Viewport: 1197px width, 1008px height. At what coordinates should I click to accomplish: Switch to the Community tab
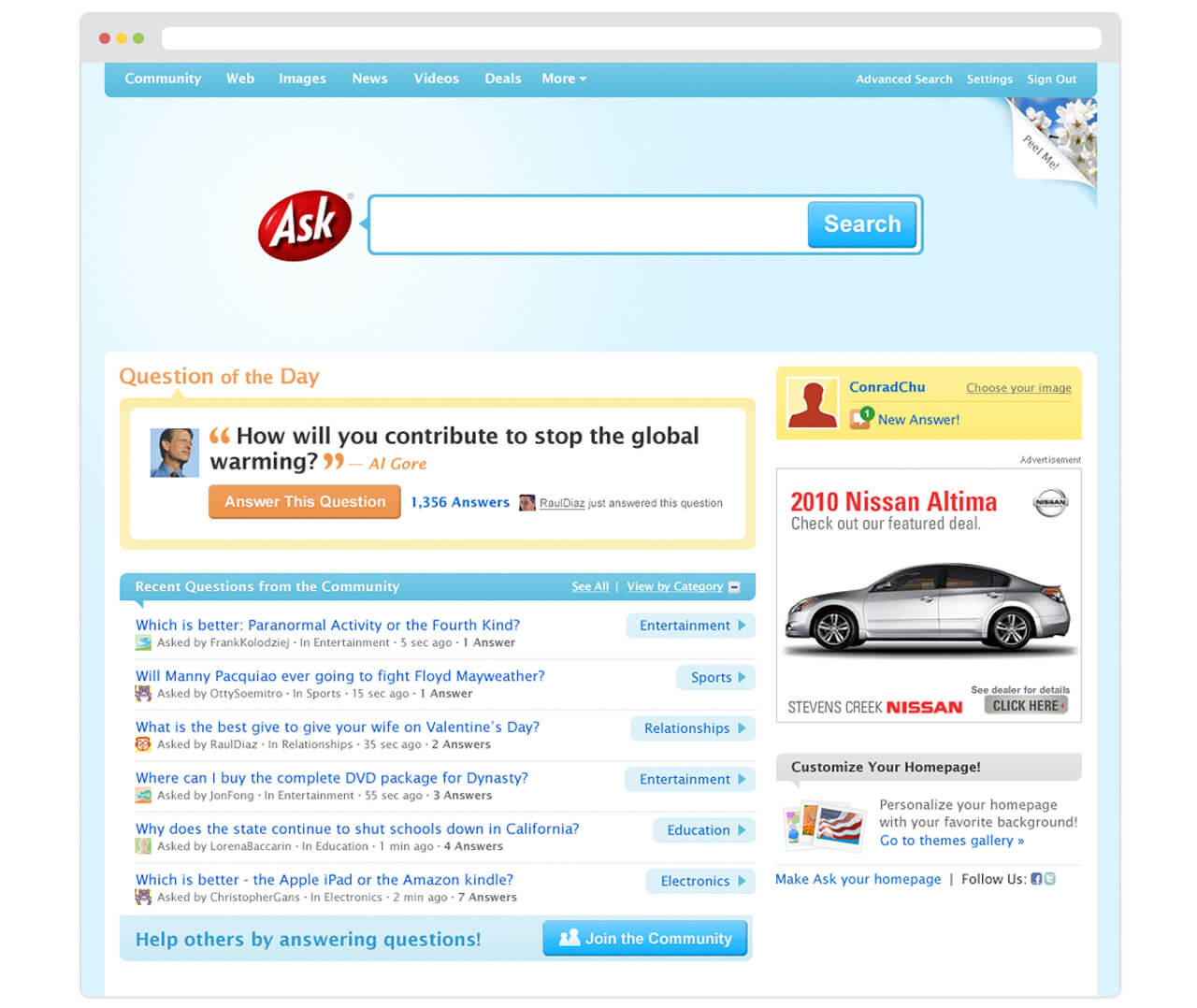tap(163, 79)
